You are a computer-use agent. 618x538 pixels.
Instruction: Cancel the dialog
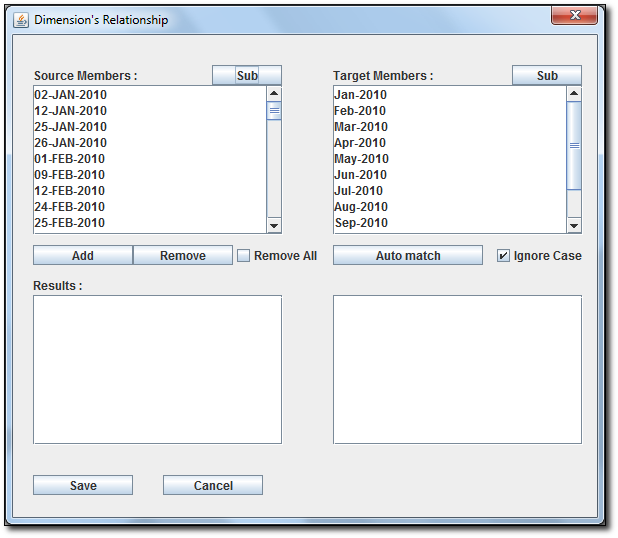point(213,486)
